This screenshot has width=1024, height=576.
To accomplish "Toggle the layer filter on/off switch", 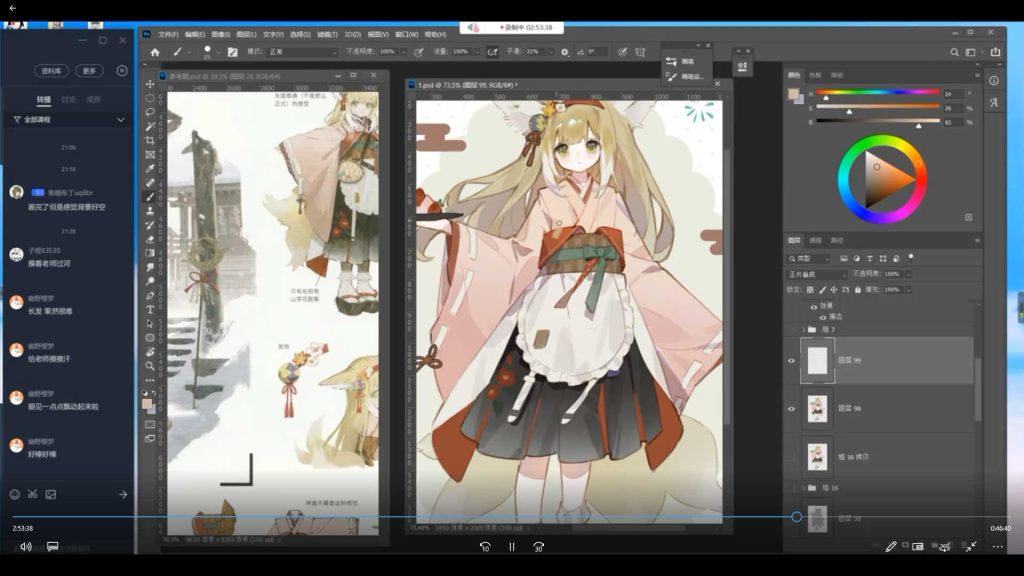I will pos(910,257).
